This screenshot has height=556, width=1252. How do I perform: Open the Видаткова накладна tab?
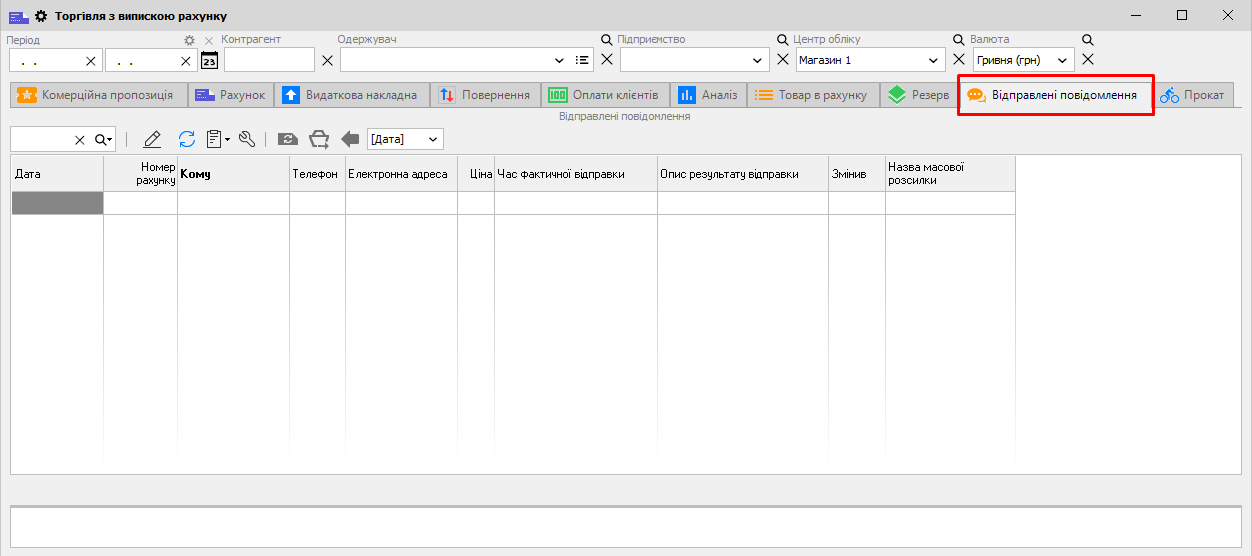[x=353, y=95]
